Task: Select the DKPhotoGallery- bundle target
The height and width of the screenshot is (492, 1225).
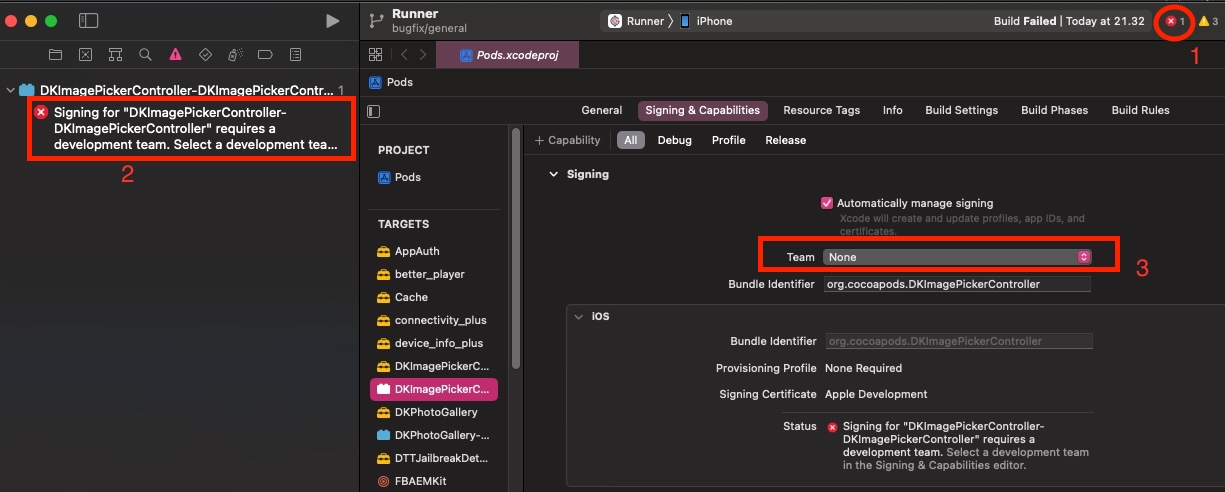Action: (434, 435)
